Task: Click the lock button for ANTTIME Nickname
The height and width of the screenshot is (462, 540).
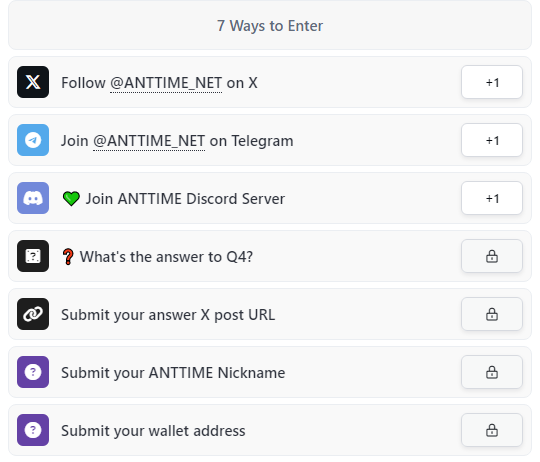Action: click(x=492, y=372)
